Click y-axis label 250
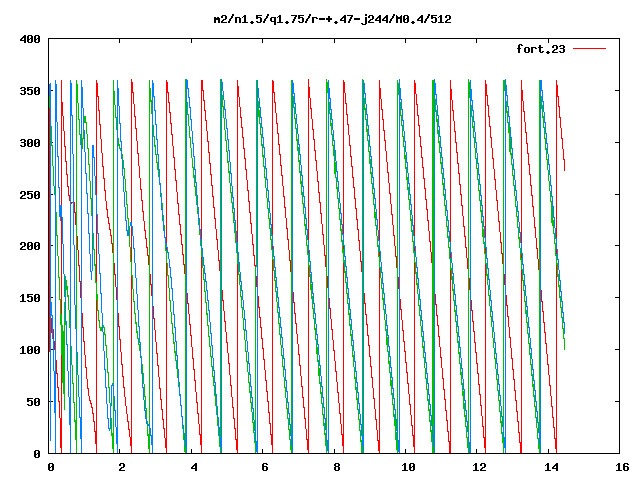 tap(30, 195)
